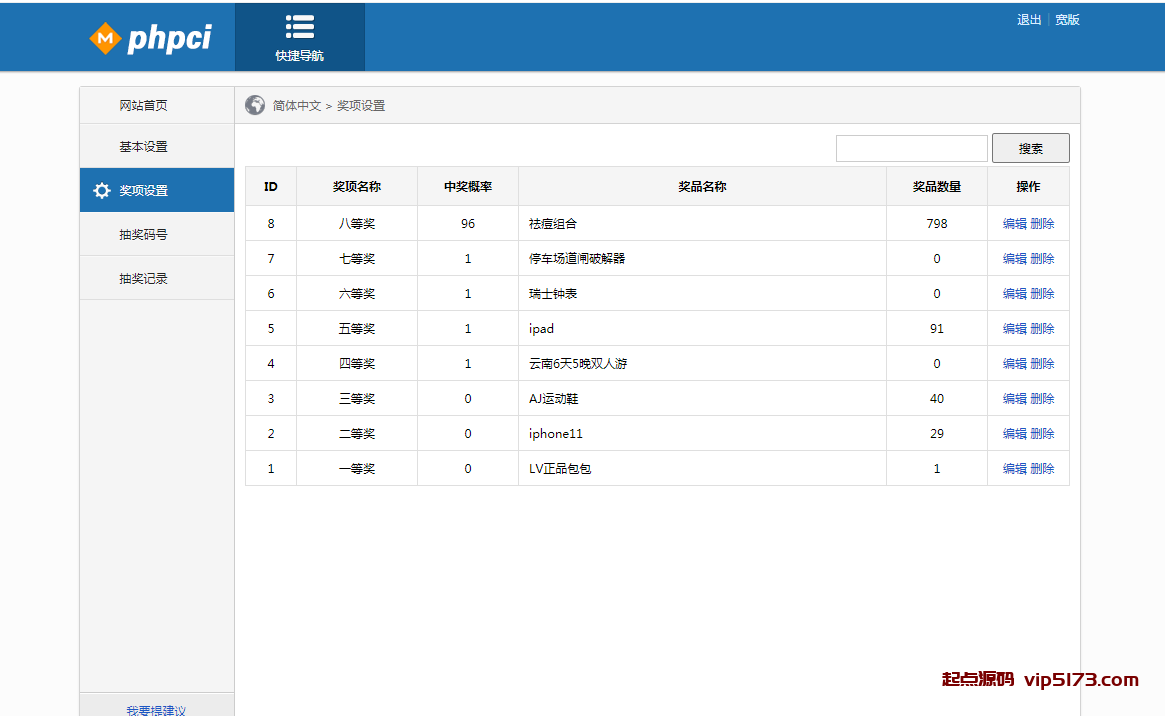Image resolution: width=1165 pixels, height=716 pixels.
Task: Go to 抽奖记录 in the sidebar
Action: coord(143,279)
